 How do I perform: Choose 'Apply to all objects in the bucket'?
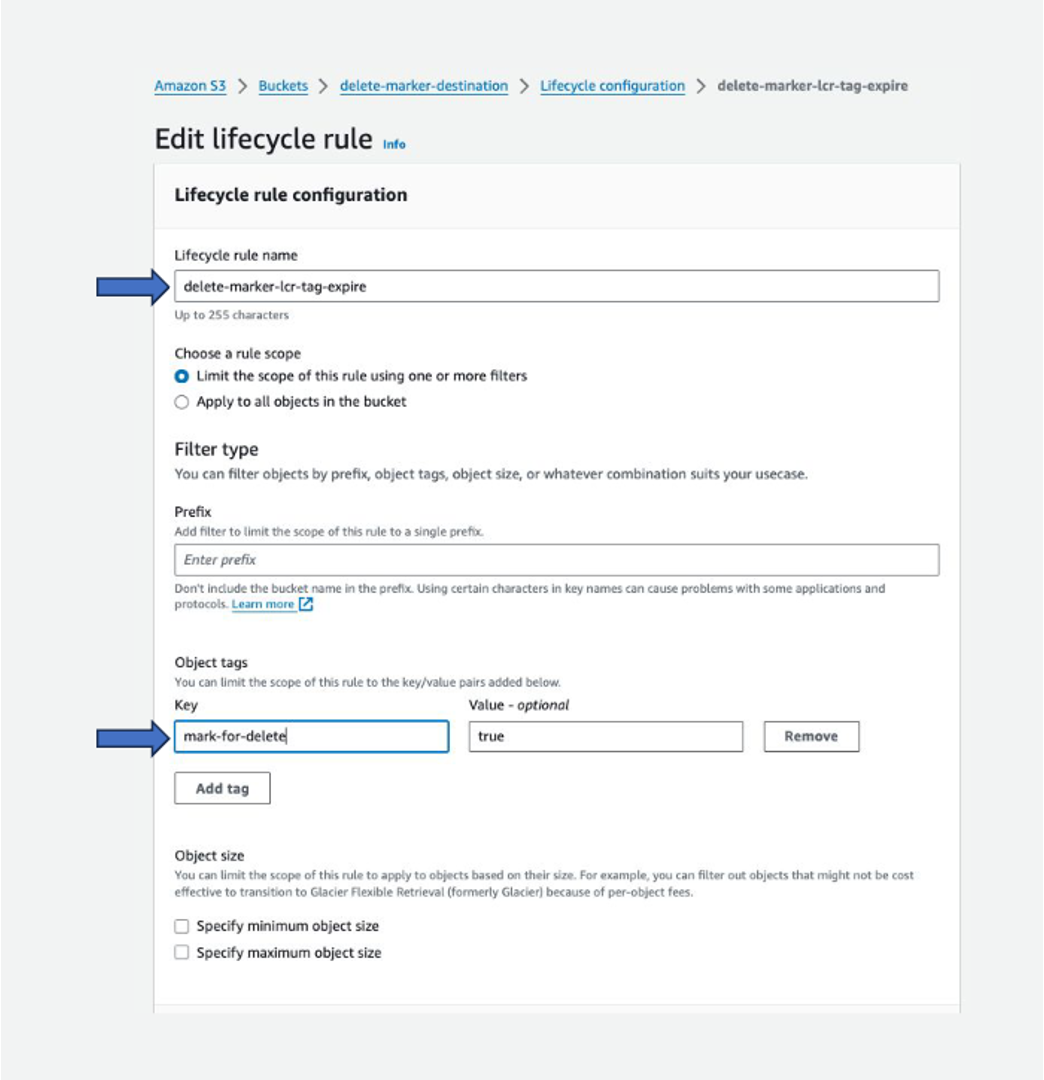[x=181, y=403]
